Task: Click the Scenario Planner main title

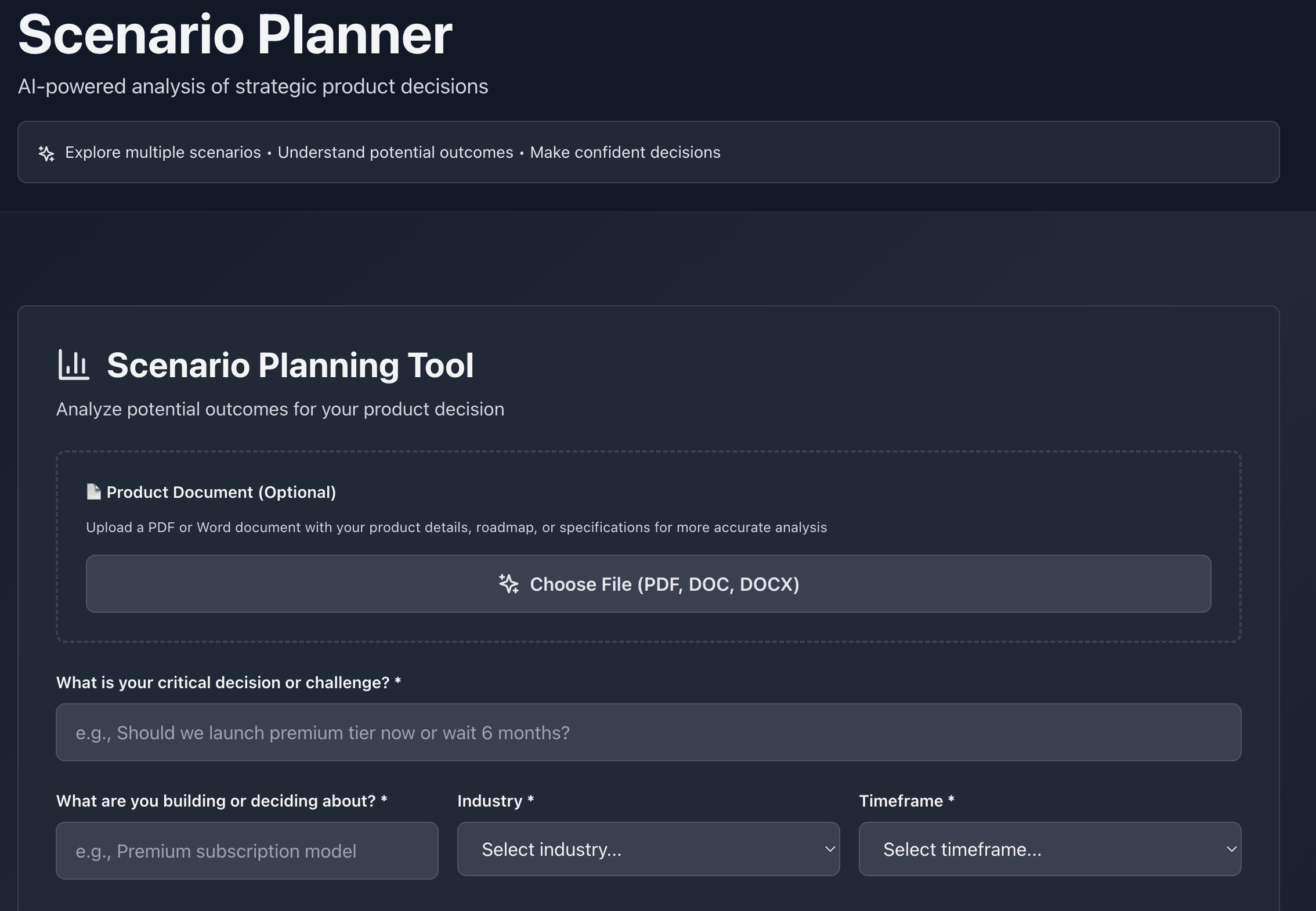Action: tap(235, 35)
